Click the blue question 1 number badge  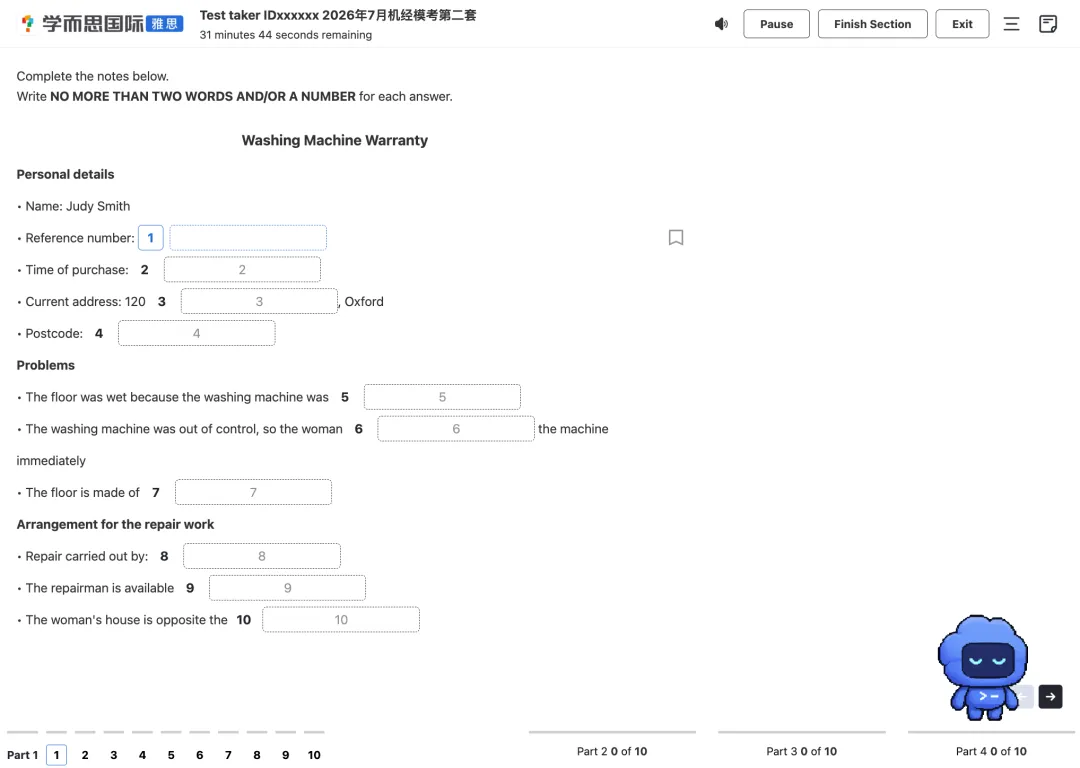[x=150, y=238]
